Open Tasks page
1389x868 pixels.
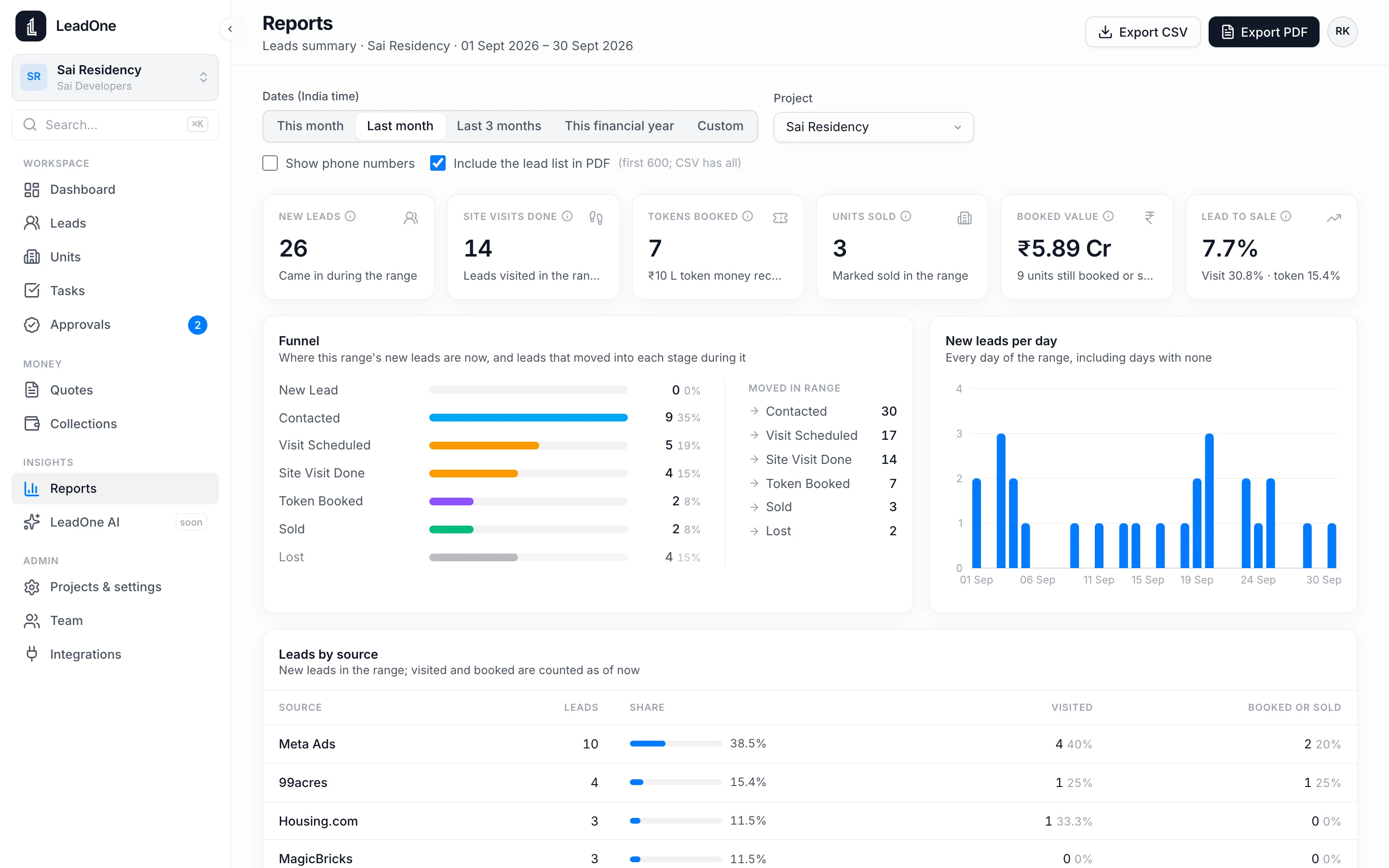115,291
